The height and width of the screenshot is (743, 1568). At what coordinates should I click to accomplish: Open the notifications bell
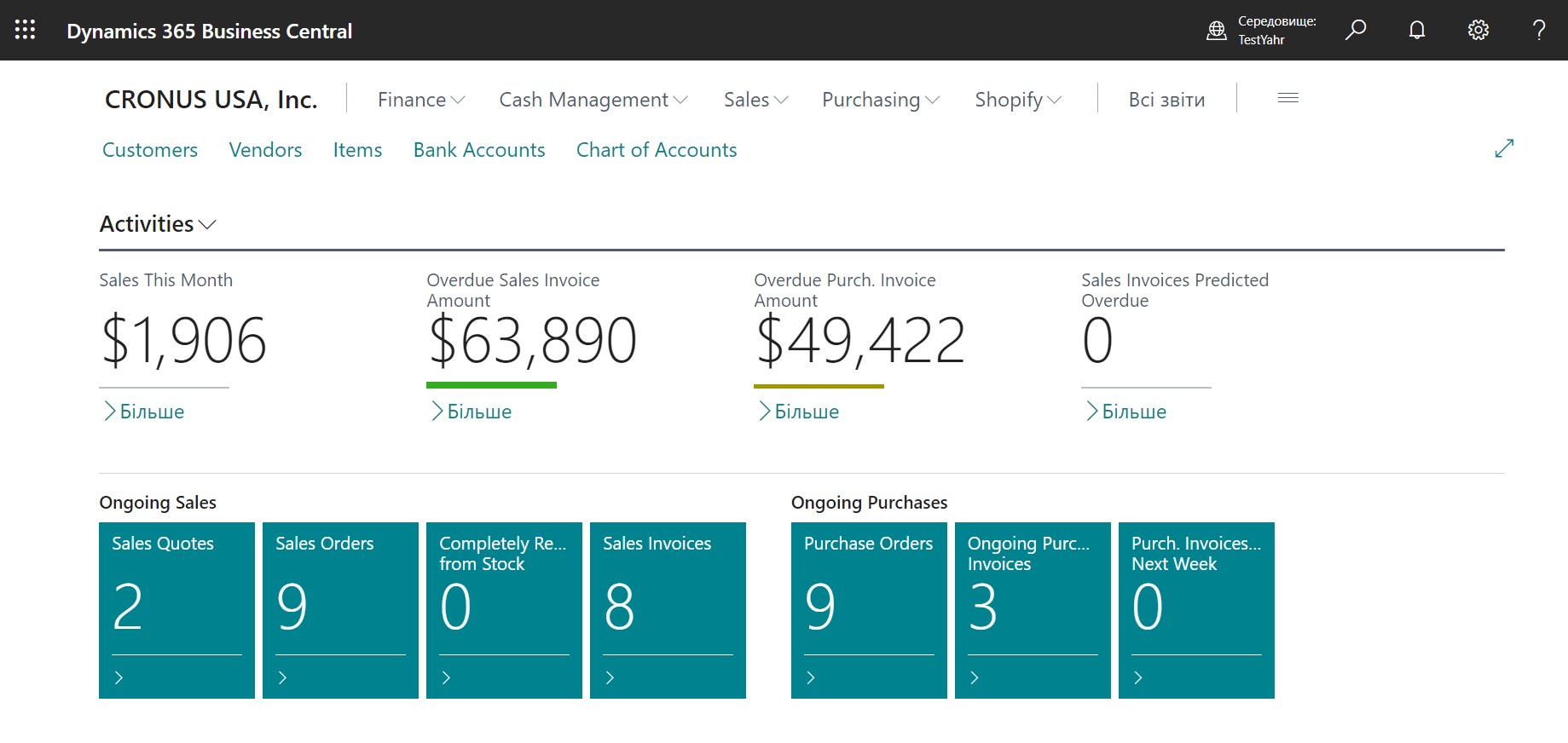click(1416, 30)
